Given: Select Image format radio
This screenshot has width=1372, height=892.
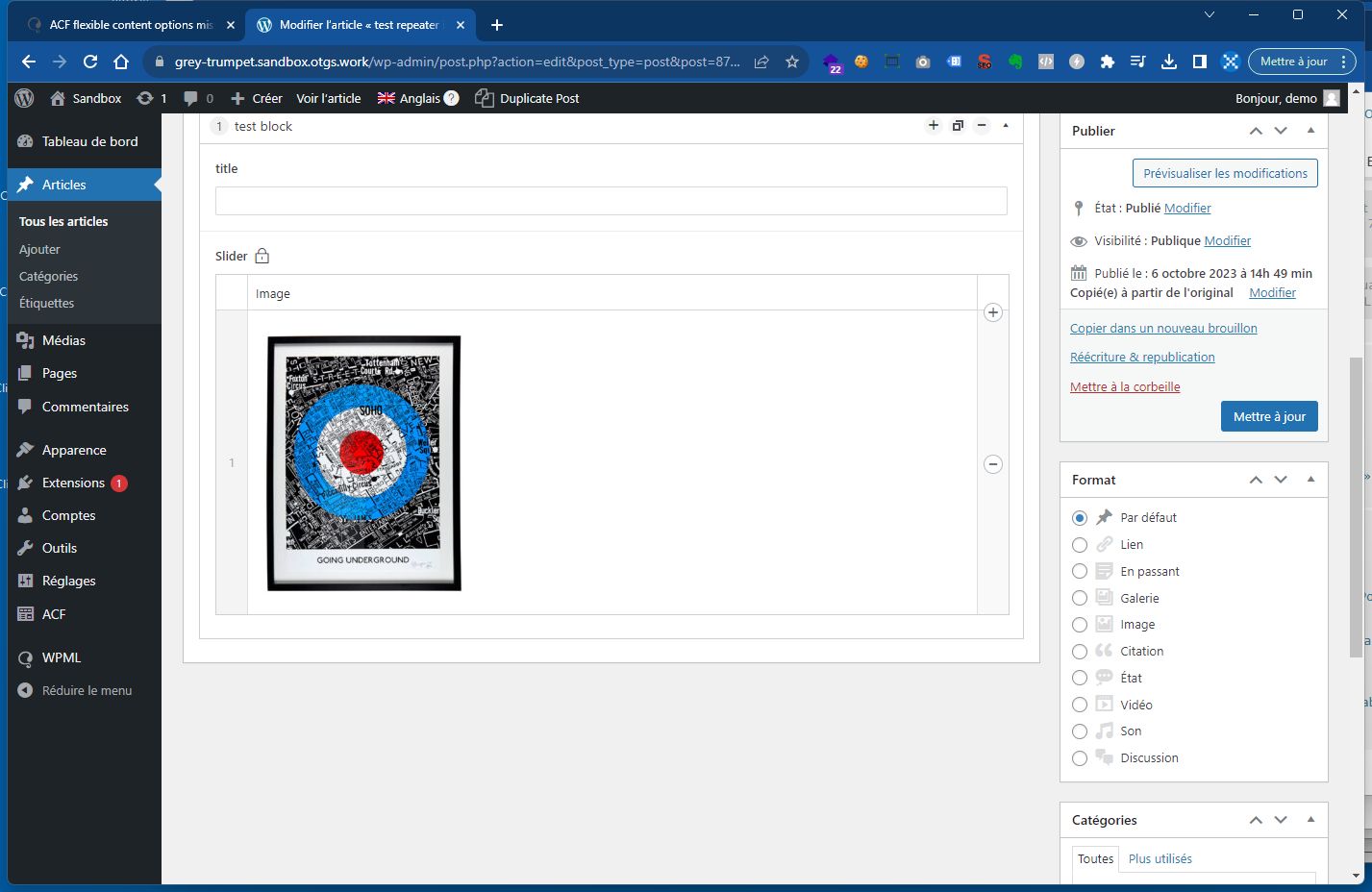Looking at the screenshot, I should click(1080, 625).
